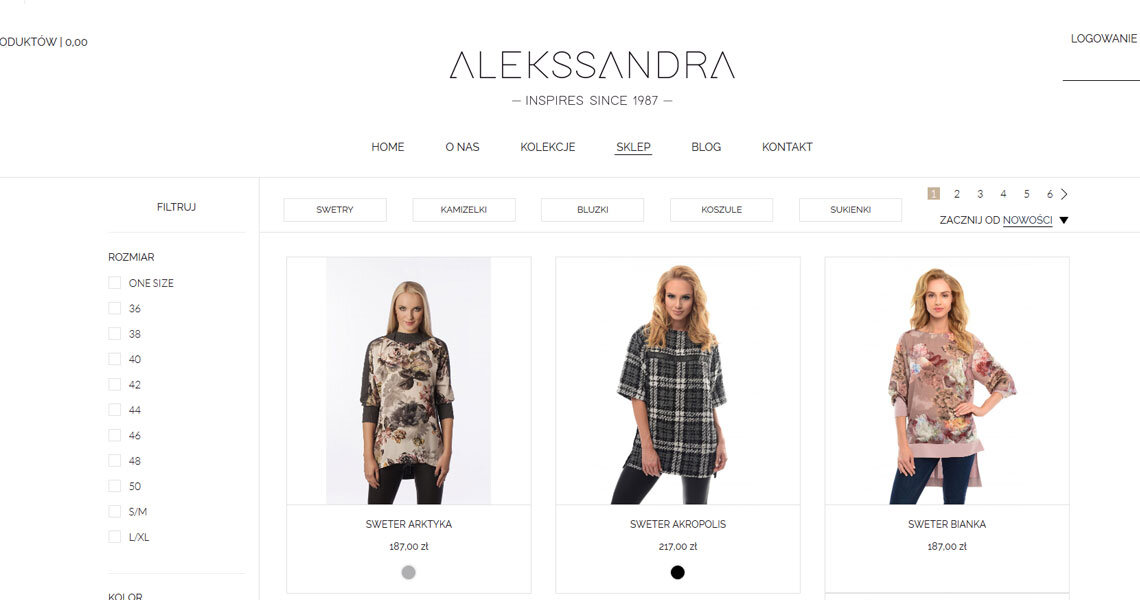Check the size 44 filter box
The height and width of the screenshot is (600, 1140).
point(114,409)
